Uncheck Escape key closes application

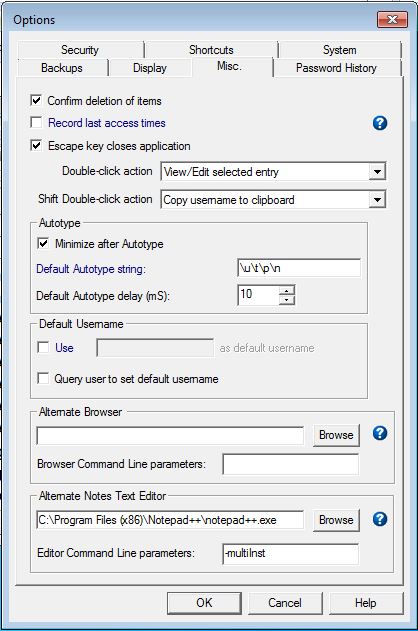(36, 145)
